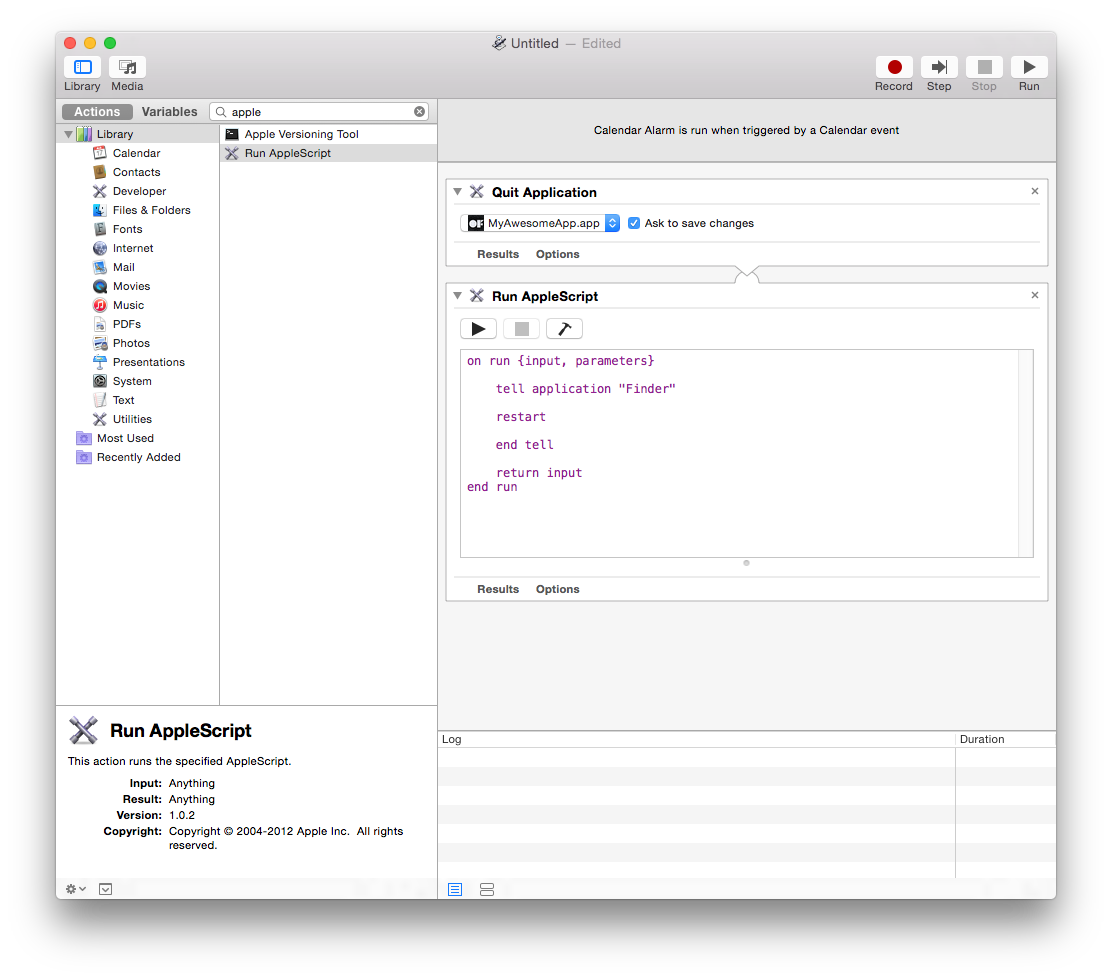Pick the Music category
Viewport: 1112px width, 979px height.
pyautogui.click(x=128, y=305)
